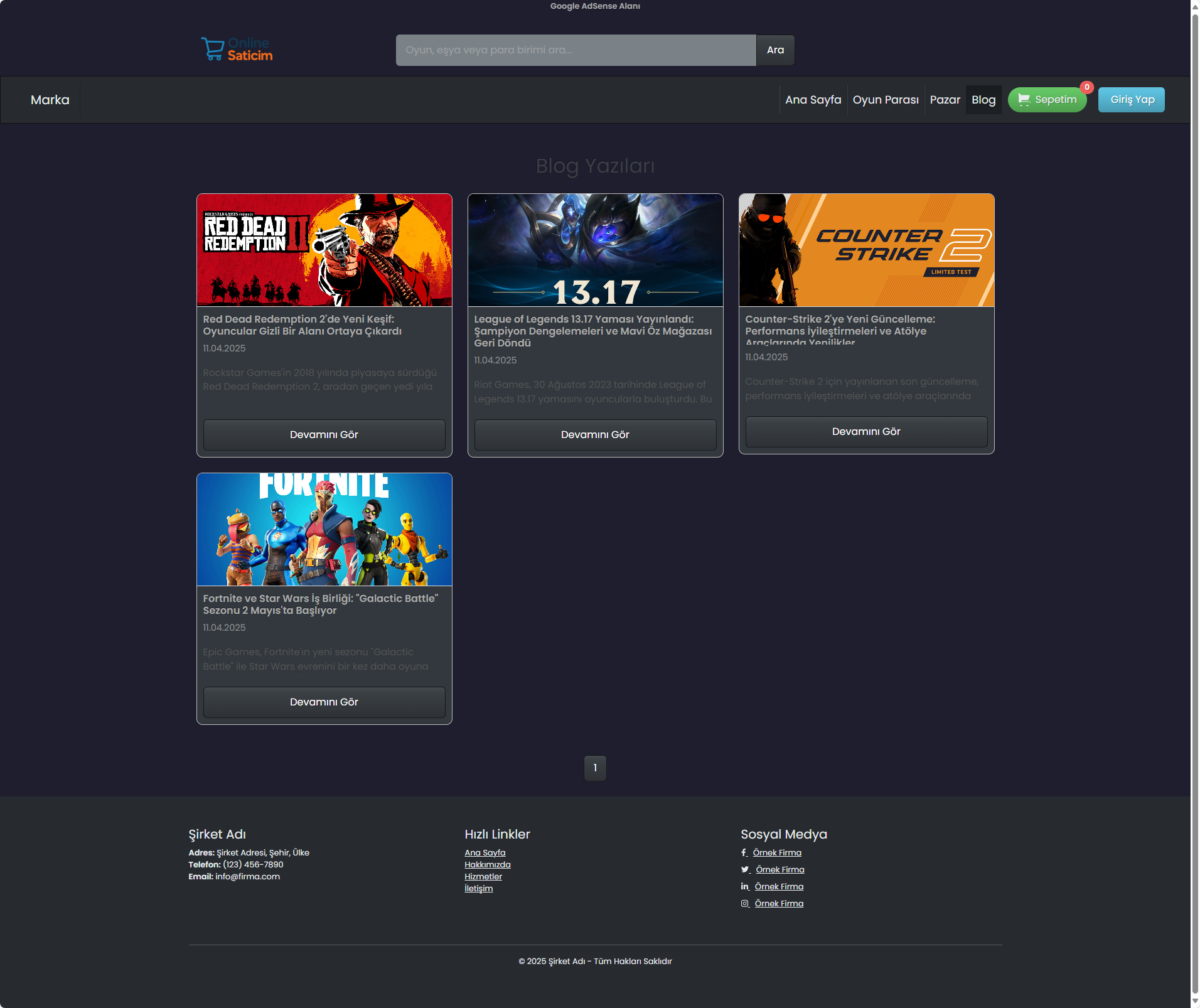Open the Marka brand link

[x=50, y=100]
